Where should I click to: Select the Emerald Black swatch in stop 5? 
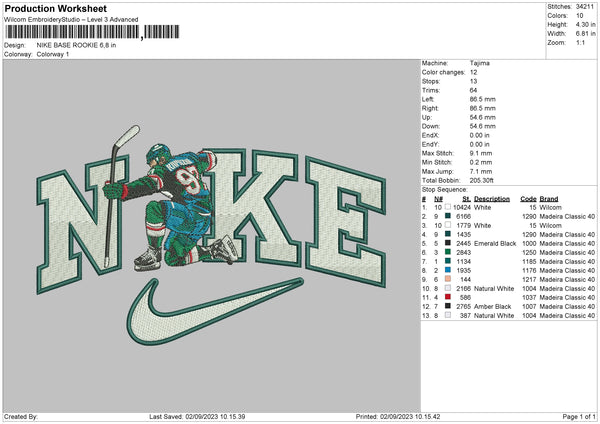point(448,243)
